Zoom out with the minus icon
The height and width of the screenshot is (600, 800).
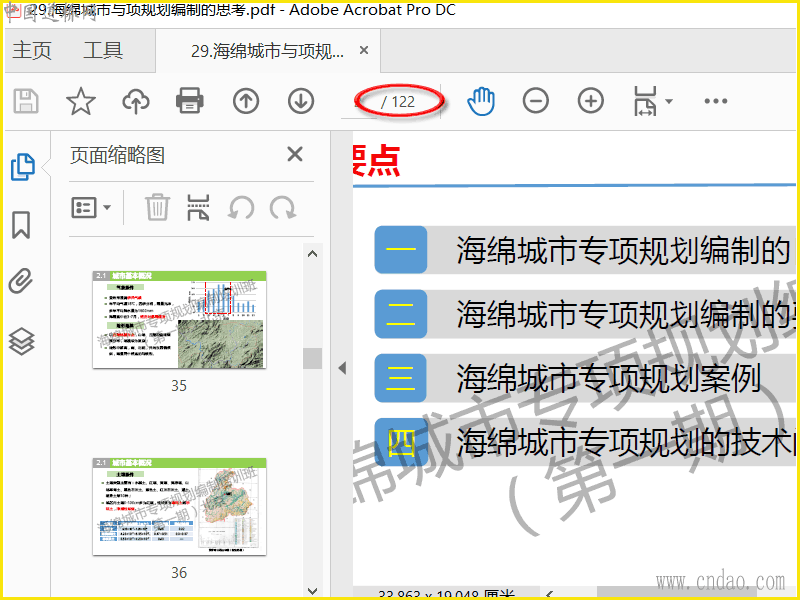coord(536,101)
